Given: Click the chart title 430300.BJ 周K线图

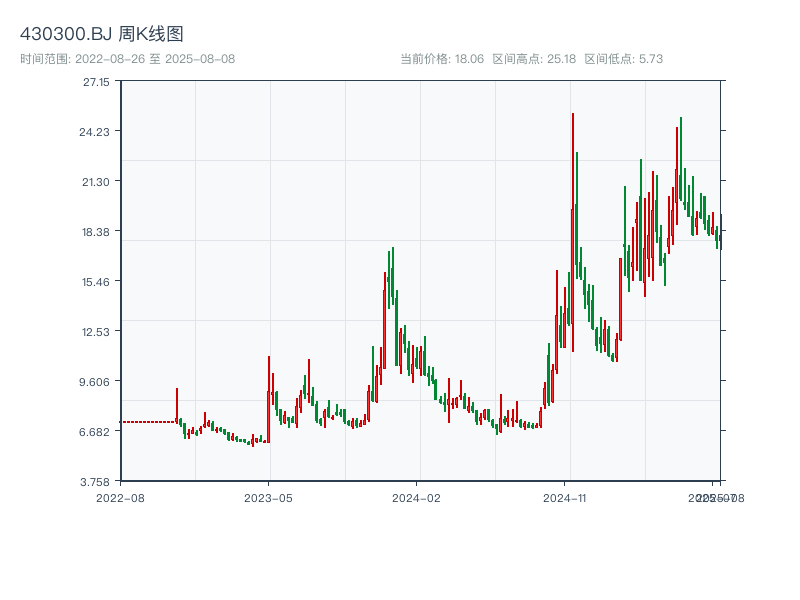Looking at the screenshot, I should pos(102,34).
